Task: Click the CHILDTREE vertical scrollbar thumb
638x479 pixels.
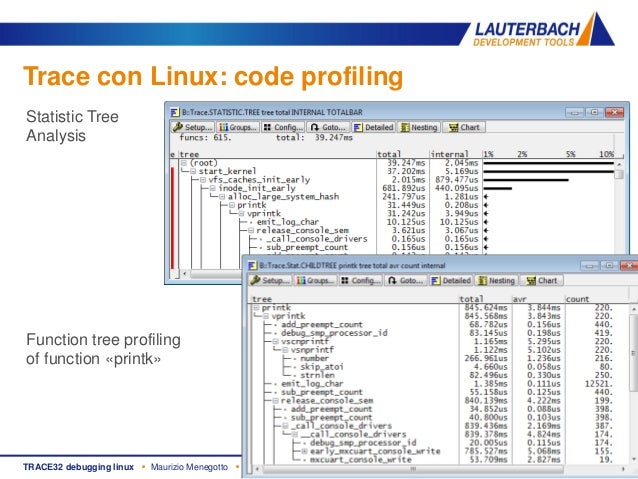Action: click(634, 353)
